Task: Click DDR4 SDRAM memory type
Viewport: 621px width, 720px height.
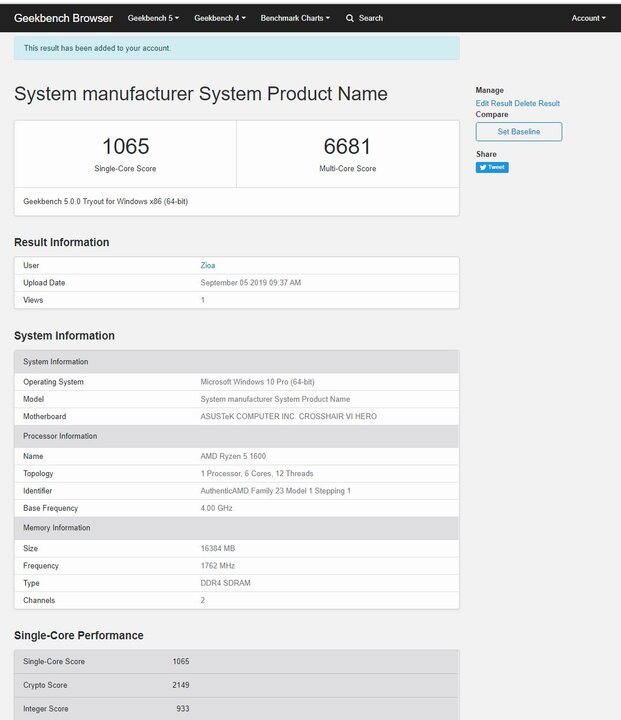Action: [226, 583]
